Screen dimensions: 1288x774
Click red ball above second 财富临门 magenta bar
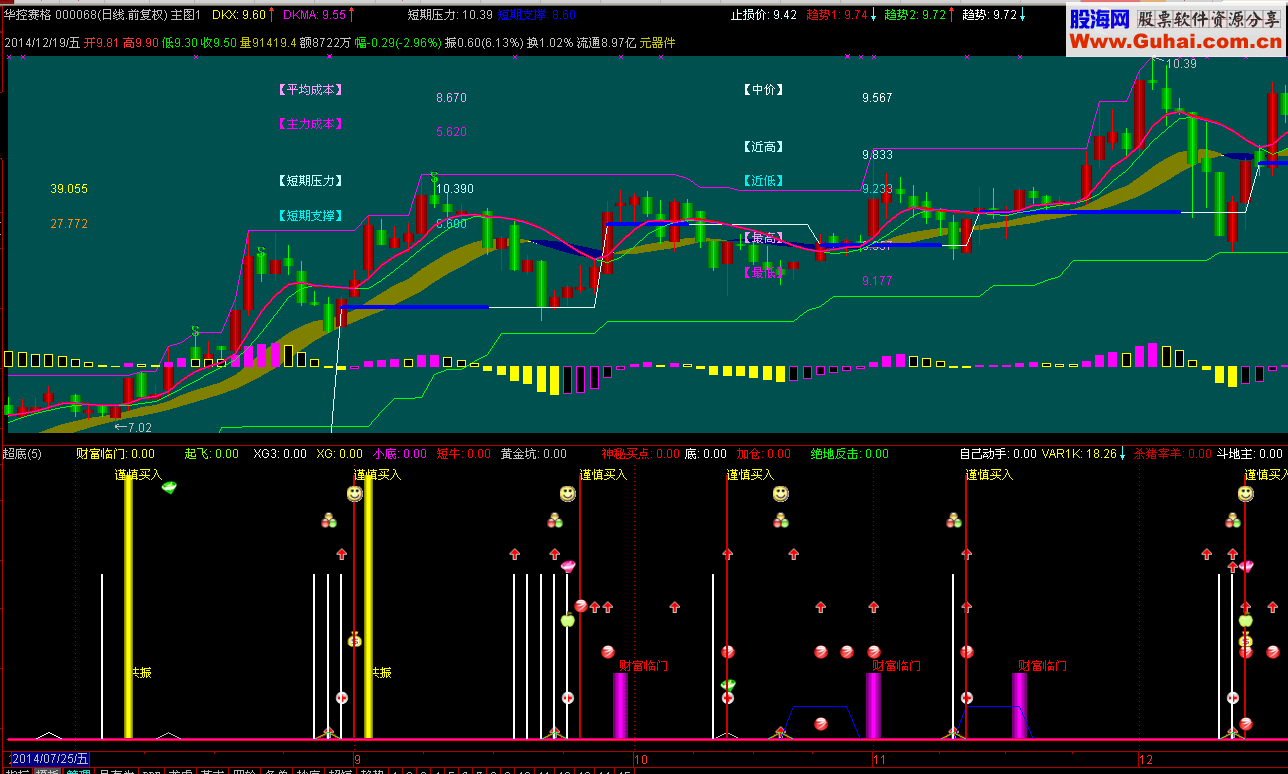coord(874,652)
